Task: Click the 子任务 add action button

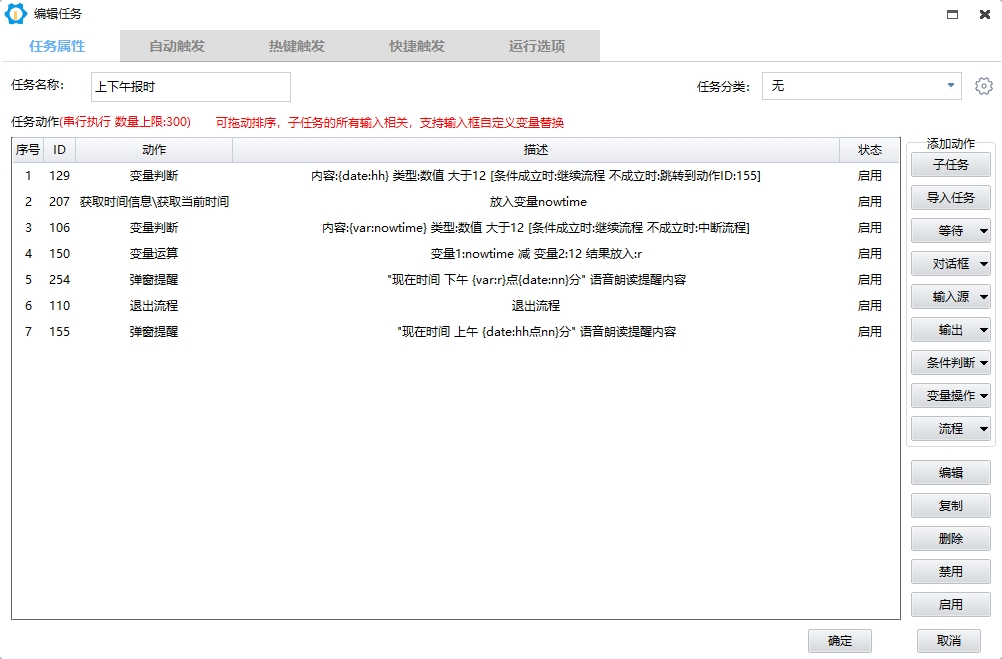Action: 949,164
